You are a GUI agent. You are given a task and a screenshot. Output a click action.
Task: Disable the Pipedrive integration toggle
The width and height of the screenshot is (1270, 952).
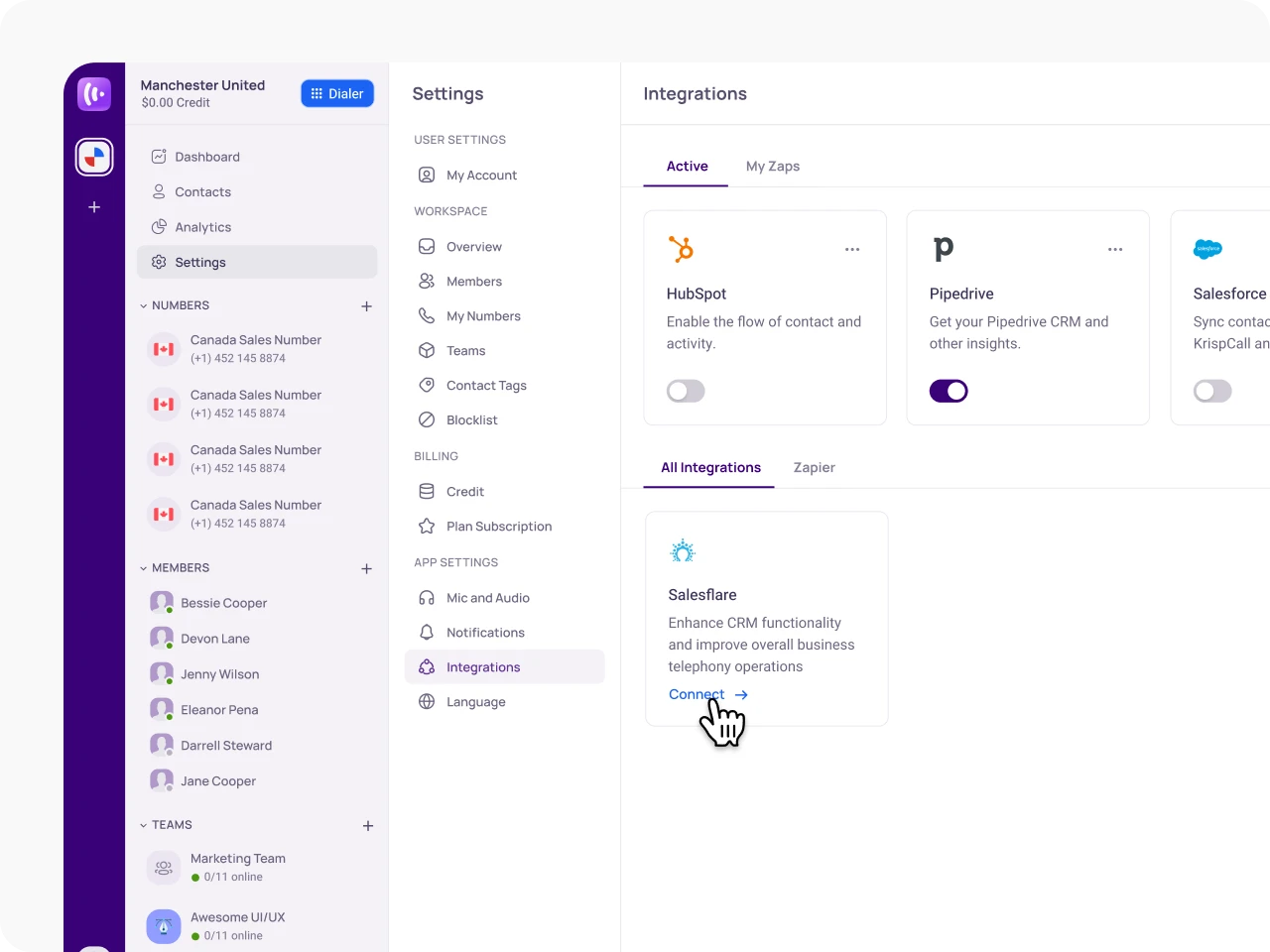pos(949,391)
